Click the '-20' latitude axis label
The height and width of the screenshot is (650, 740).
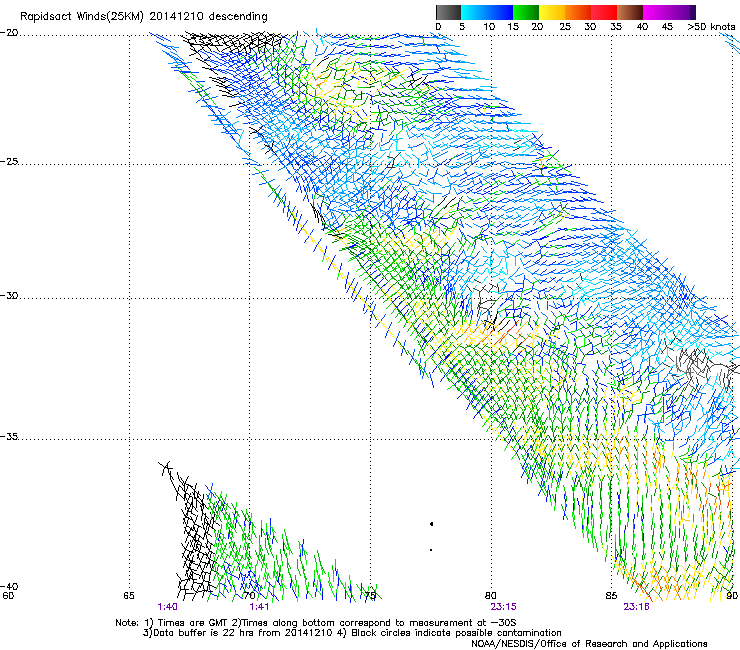9,33
